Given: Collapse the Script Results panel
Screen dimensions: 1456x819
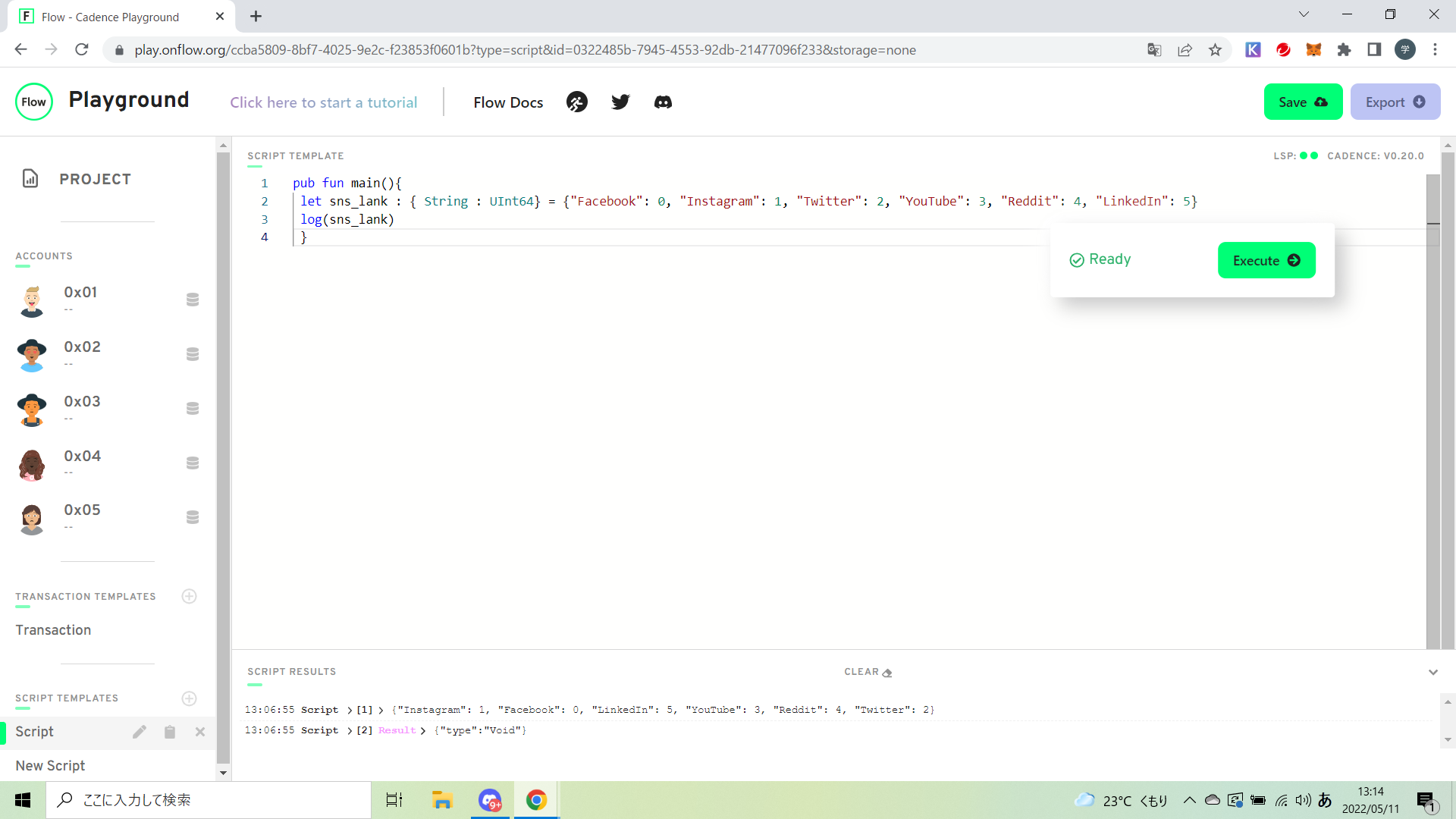Looking at the screenshot, I should (x=1433, y=672).
